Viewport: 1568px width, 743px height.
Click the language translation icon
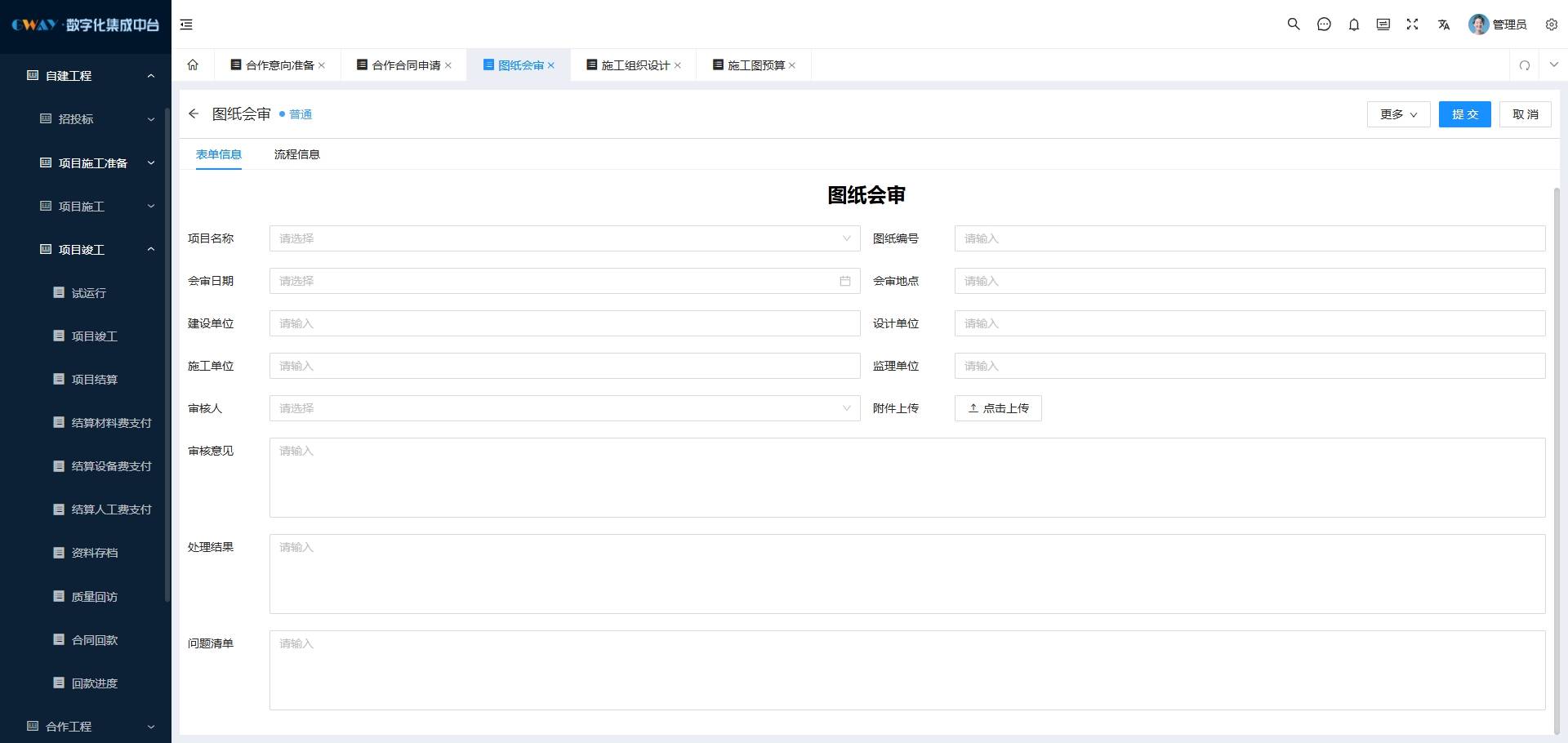[1444, 24]
